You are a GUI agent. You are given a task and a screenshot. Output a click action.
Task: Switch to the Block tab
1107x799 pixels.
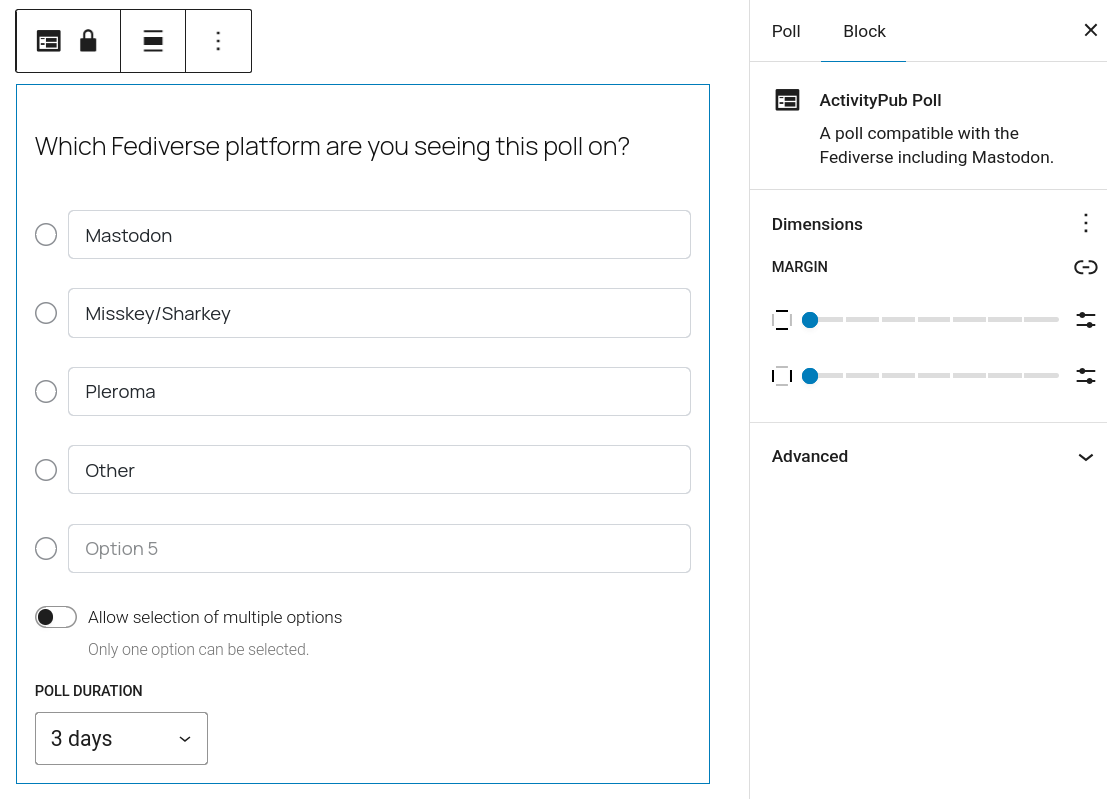pyautogui.click(x=863, y=31)
